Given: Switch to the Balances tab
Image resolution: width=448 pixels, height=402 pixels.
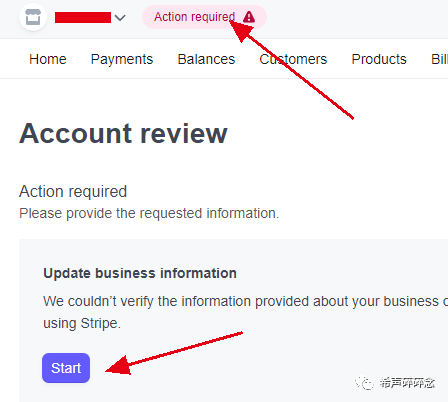Looking at the screenshot, I should coord(206,59).
